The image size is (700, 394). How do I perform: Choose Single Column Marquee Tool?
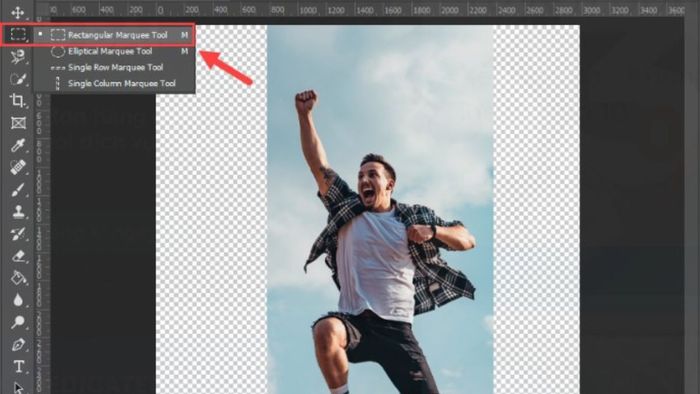(115, 83)
